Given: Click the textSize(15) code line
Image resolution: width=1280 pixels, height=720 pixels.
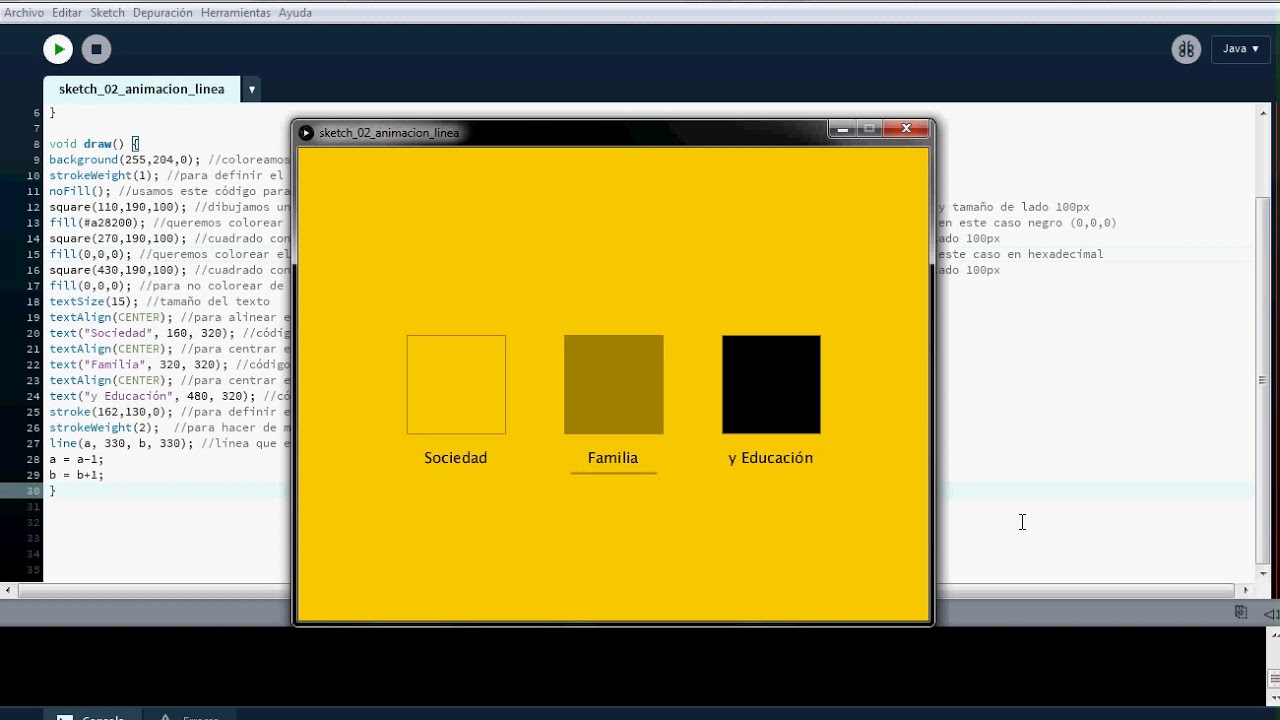Looking at the screenshot, I should click(159, 302).
